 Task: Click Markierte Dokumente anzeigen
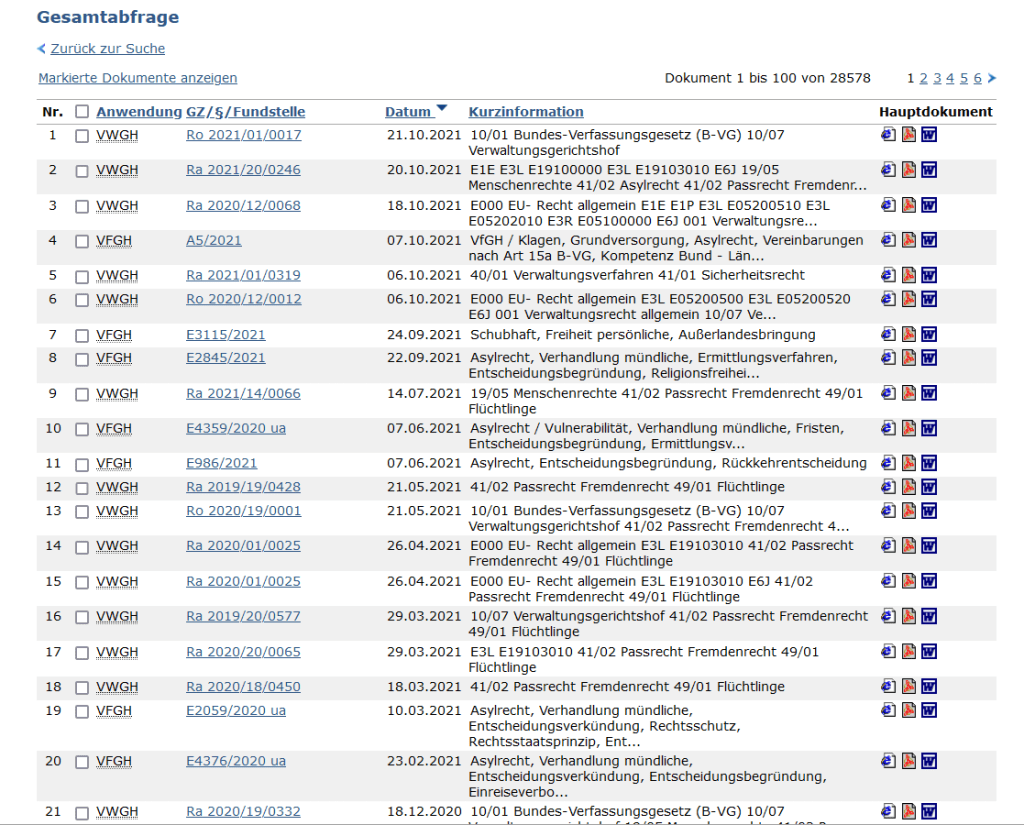138,78
